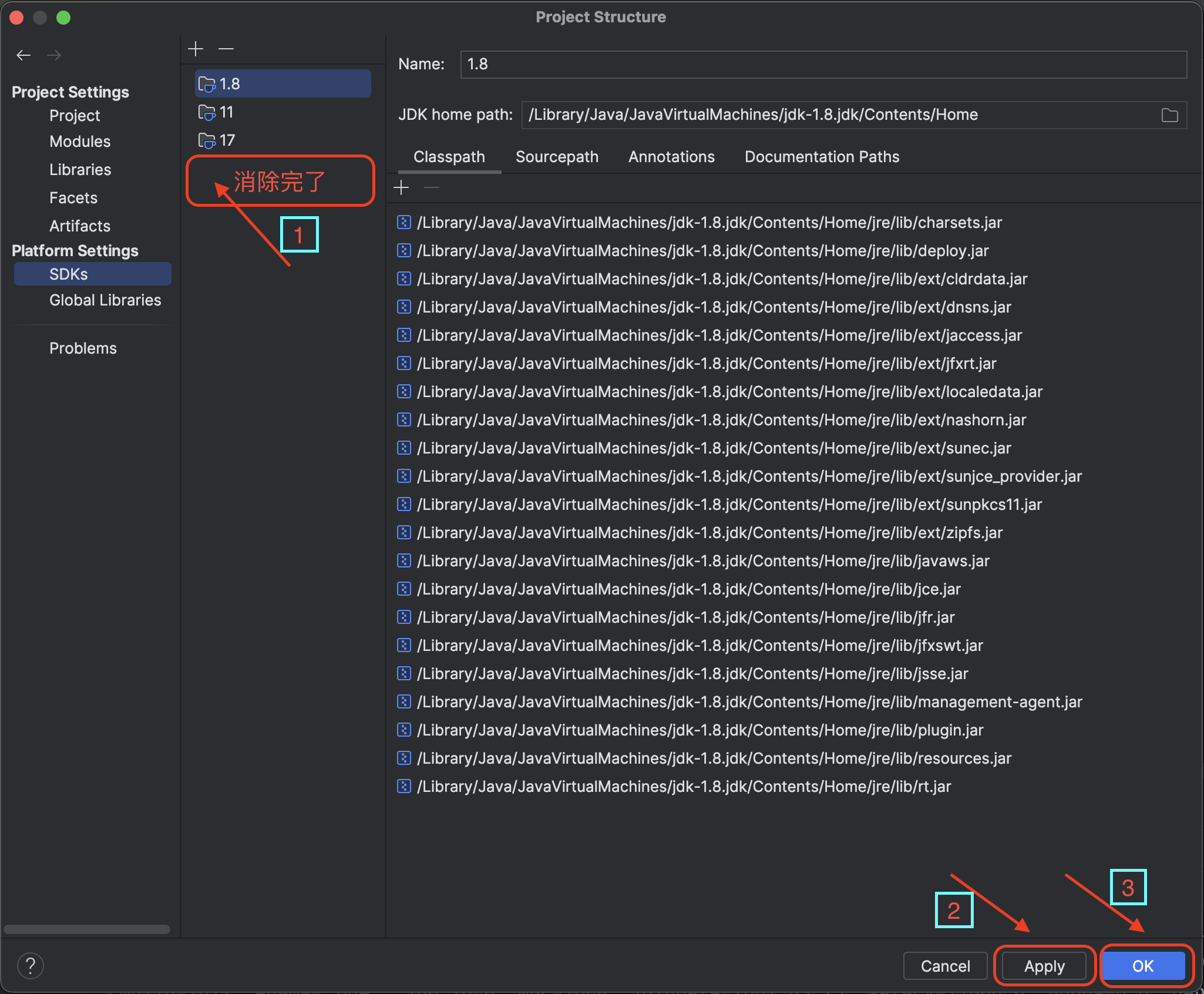This screenshot has width=1204, height=994.
Task: Open the Annotations tab
Action: point(671,157)
